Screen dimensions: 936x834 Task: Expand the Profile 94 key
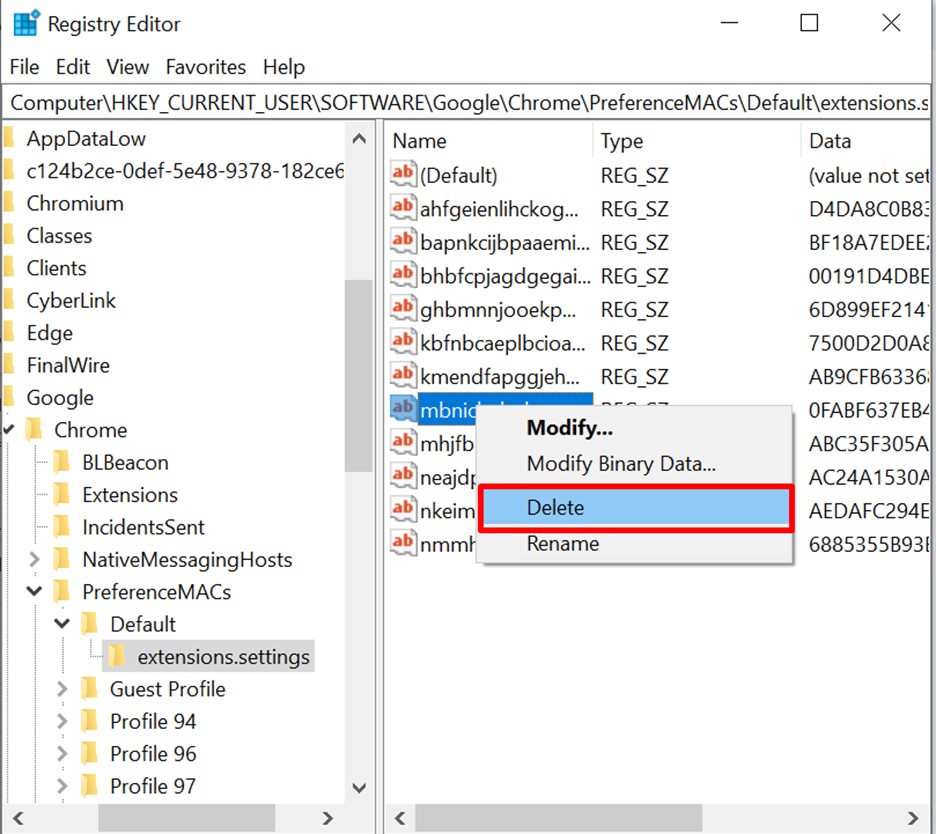[62, 721]
